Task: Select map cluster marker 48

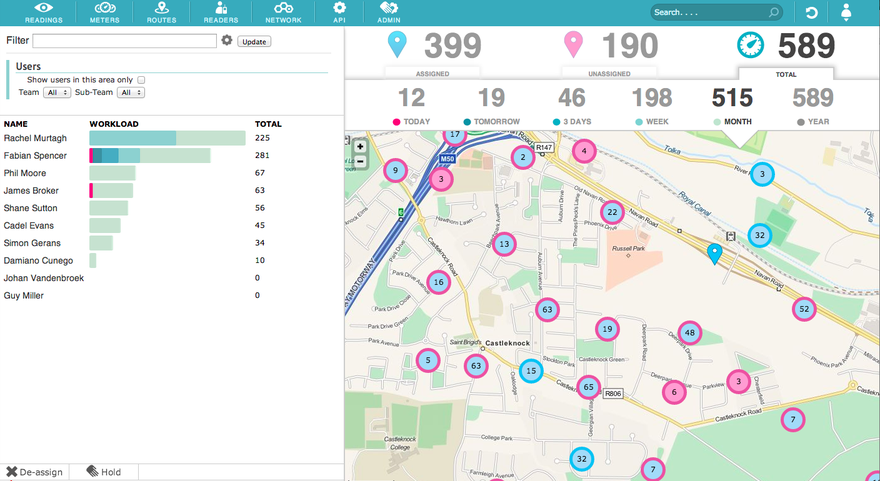Action: pos(690,333)
